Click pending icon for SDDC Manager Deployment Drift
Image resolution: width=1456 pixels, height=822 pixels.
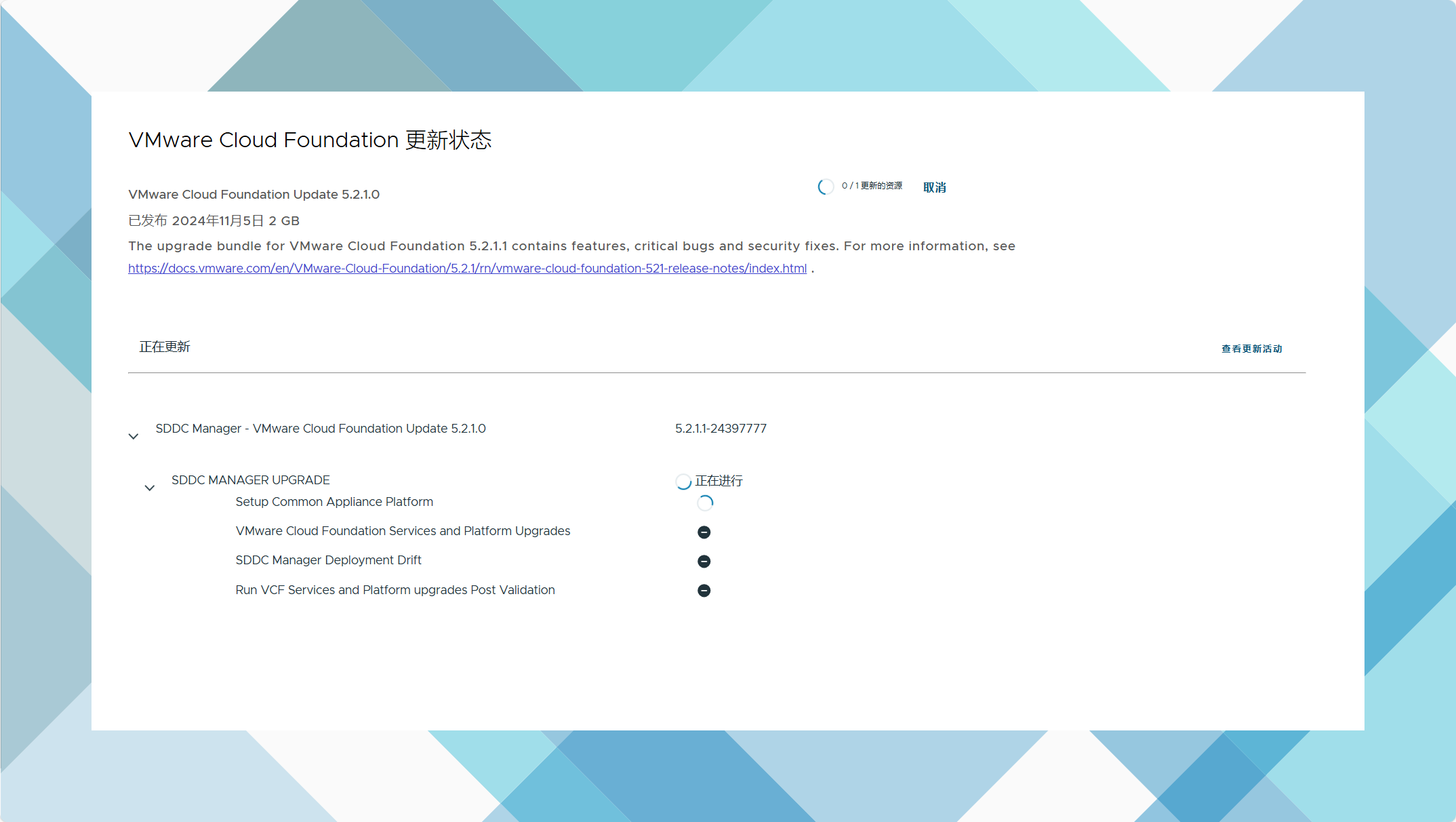click(704, 562)
